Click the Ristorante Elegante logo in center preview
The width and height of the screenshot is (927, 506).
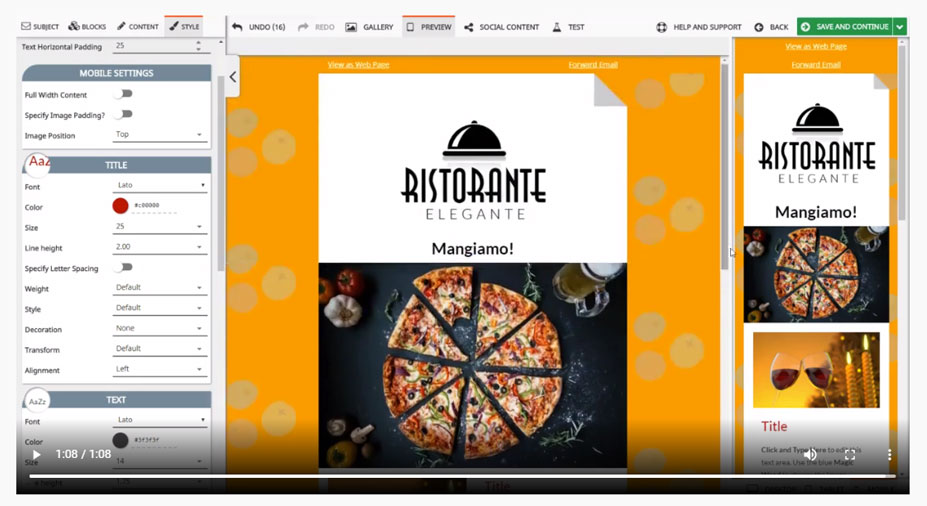click(x=474, y=171)
